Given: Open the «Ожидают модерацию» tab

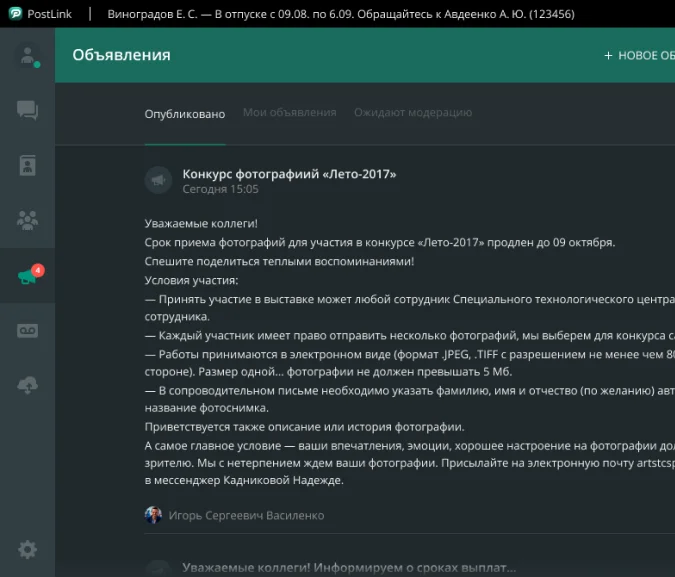Looking at the screenshot, I should [x=412, y=113].
